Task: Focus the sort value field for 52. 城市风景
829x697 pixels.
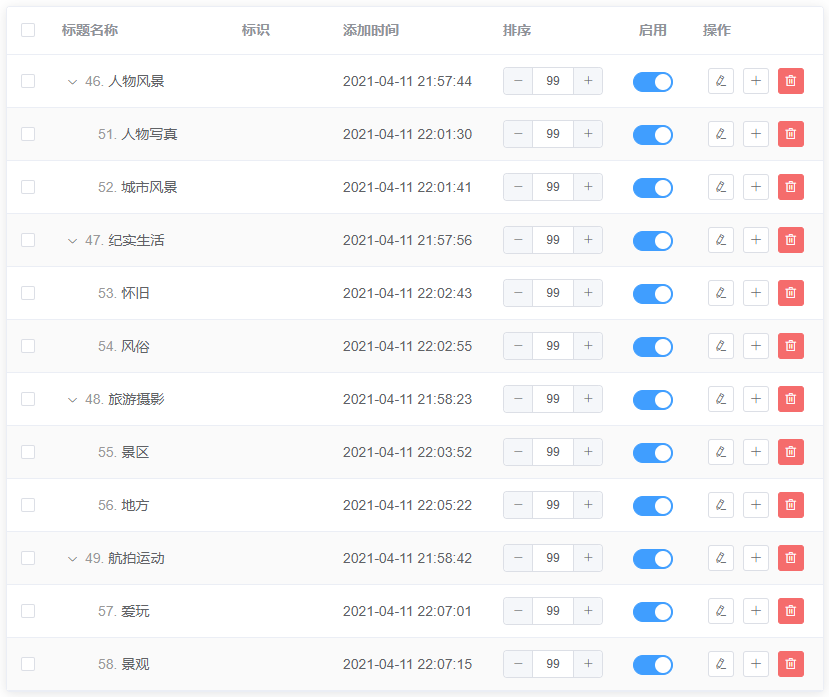Action: (553, 187)
